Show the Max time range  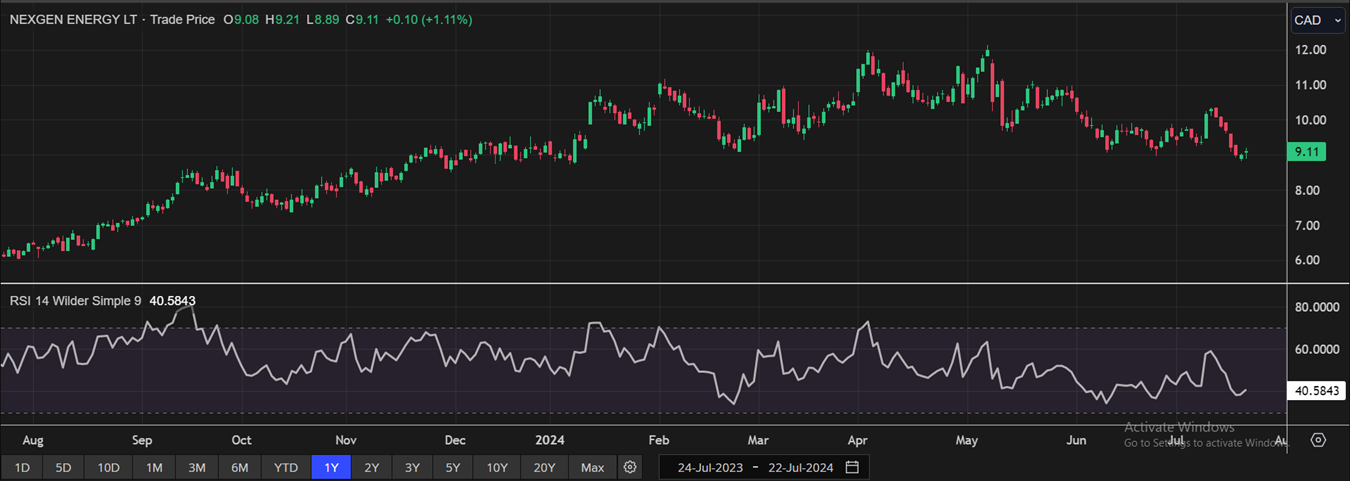pos(592,467)
